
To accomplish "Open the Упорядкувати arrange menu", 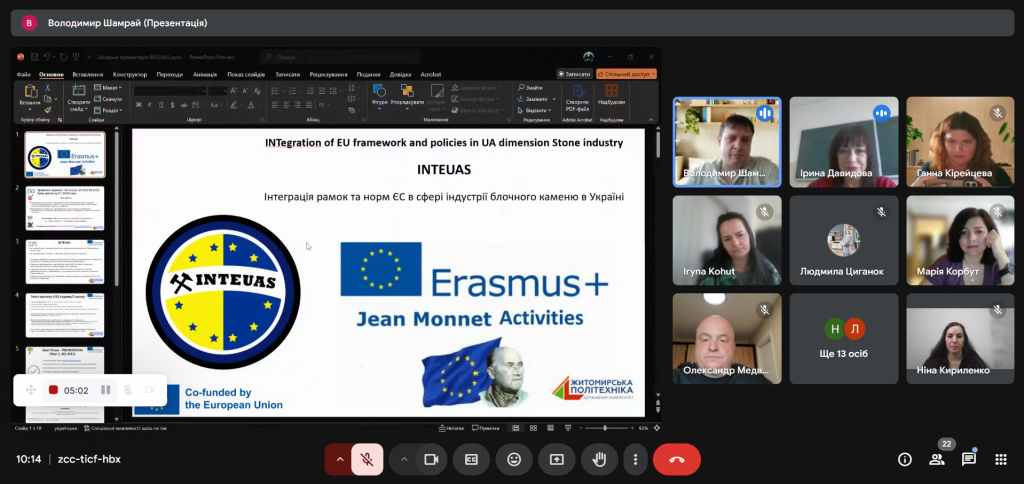I will [408, 95].
